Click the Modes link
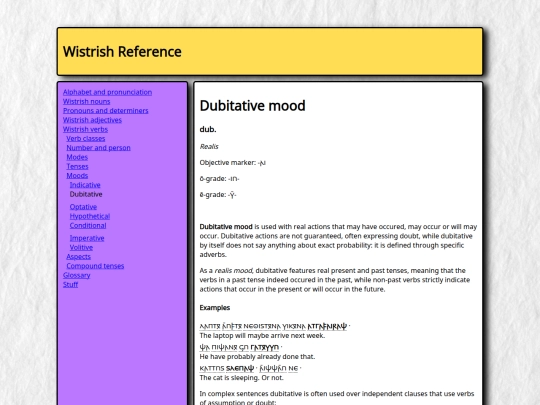The image size is (540, 405). click(77, 157)
